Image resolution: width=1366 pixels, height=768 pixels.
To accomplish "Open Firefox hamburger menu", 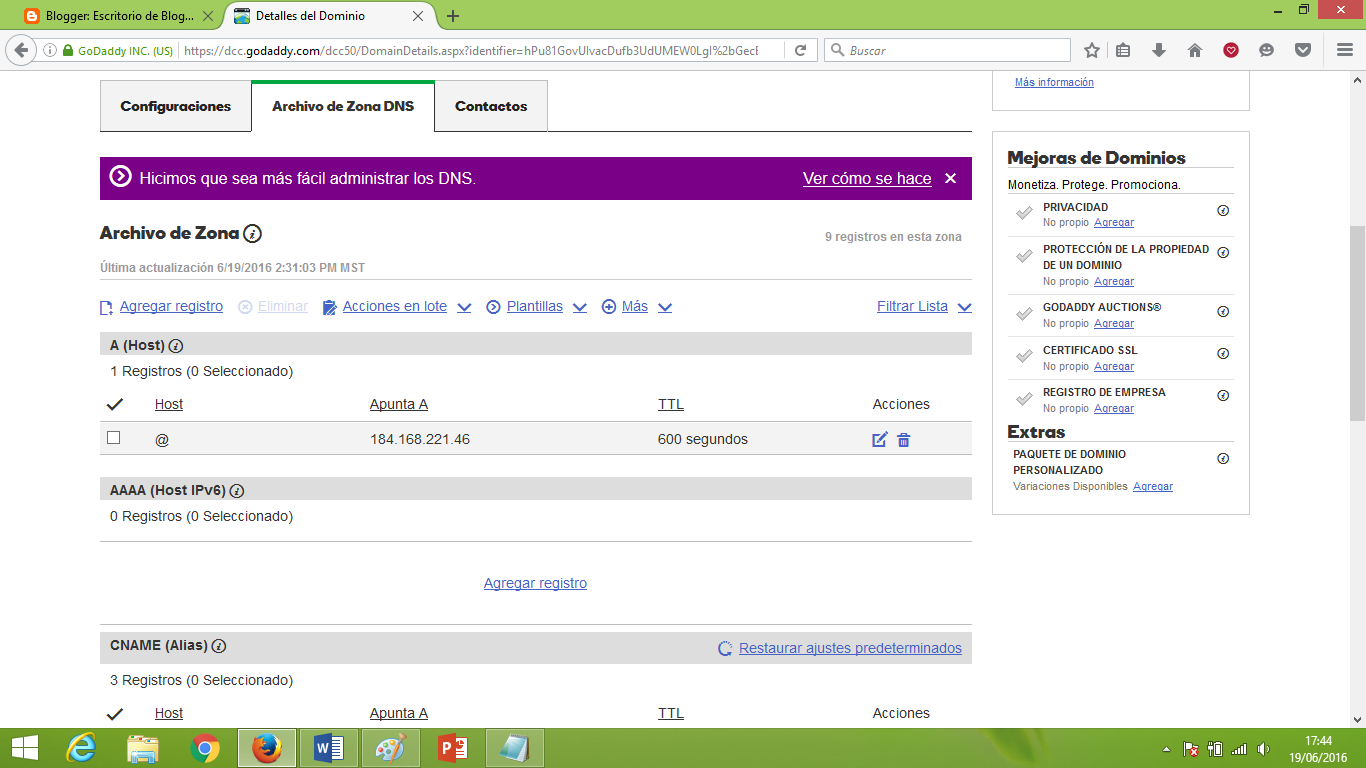I will (1345, 50).
